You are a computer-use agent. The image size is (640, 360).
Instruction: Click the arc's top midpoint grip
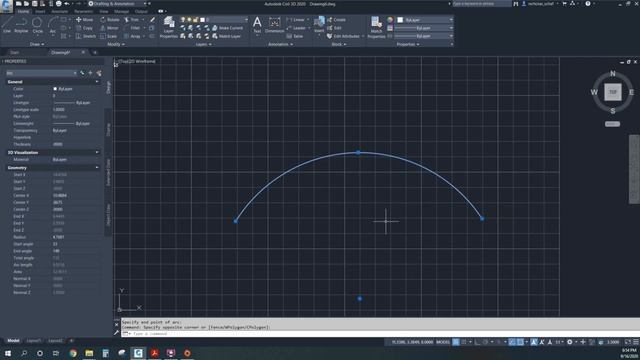tap(358, 152)
